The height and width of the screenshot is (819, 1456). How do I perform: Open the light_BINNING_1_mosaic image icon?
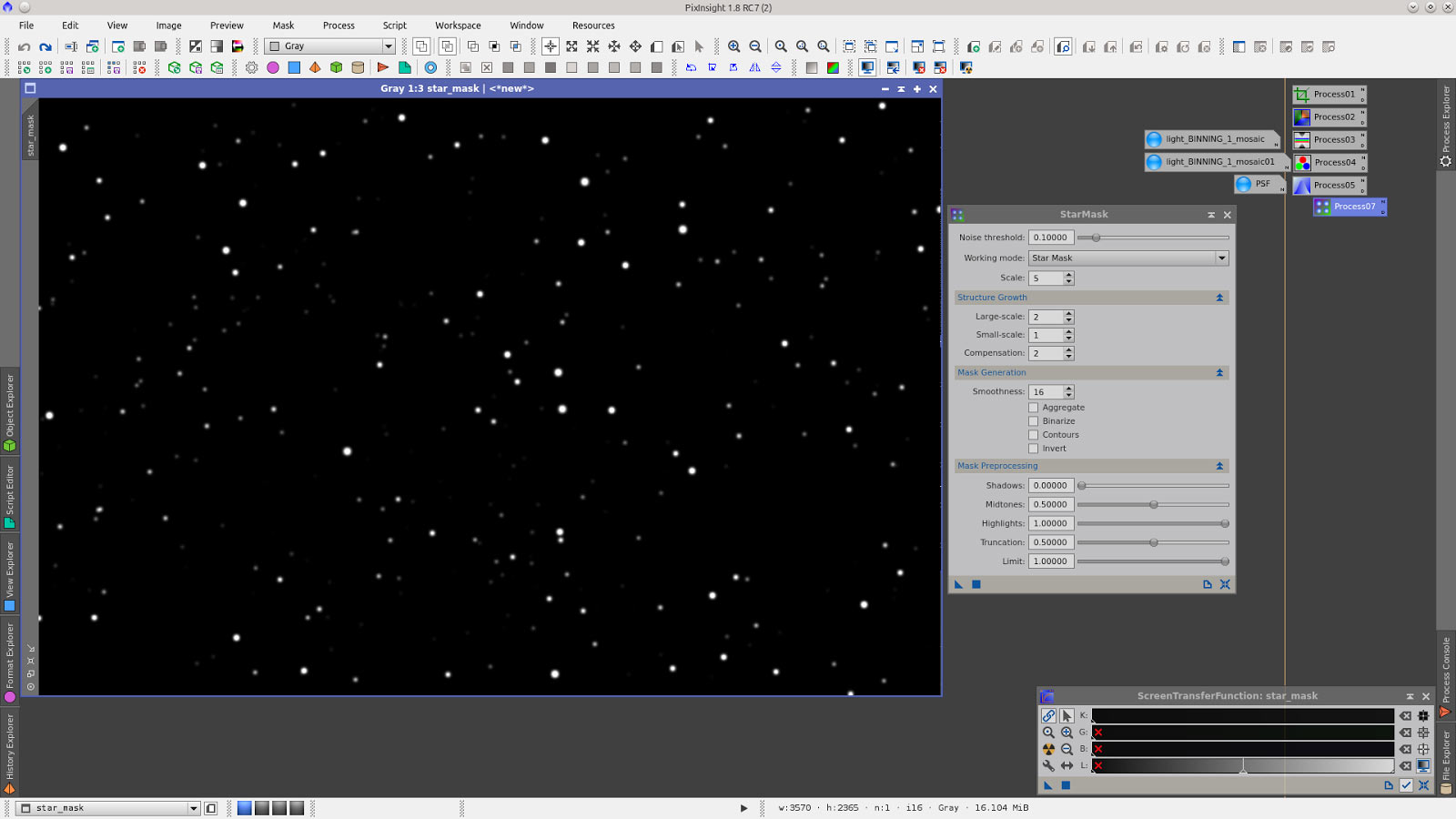(x=1155, y=139)
